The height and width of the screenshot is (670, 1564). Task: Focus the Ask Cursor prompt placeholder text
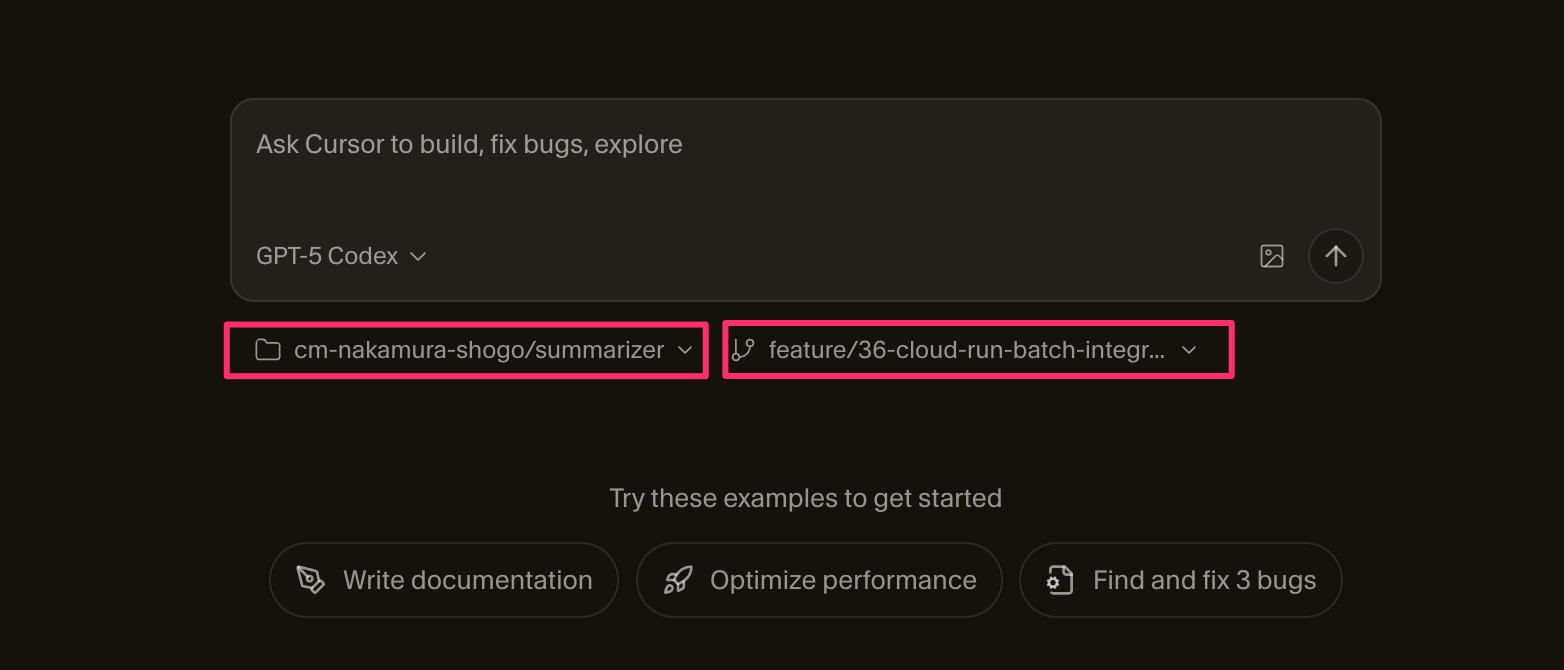[x=469, y=144]
